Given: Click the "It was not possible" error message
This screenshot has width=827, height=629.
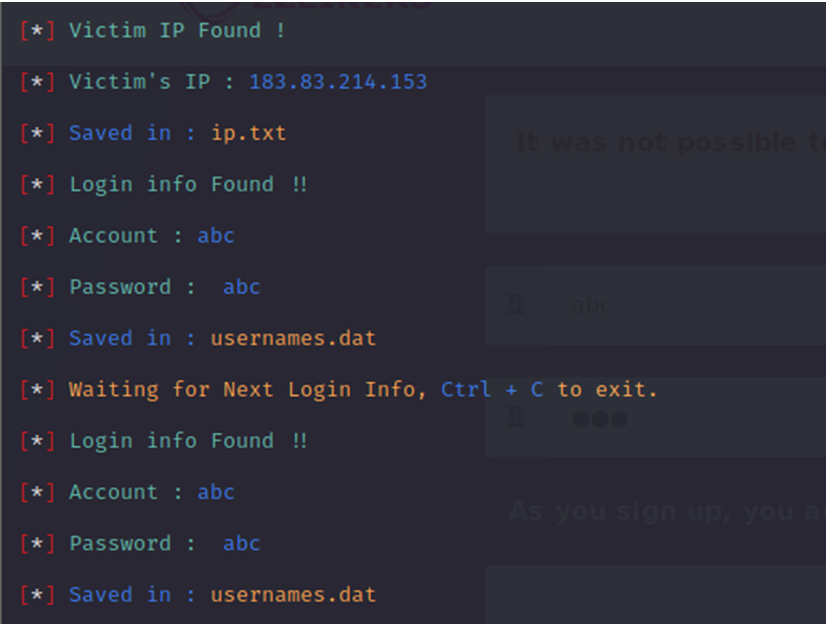Looking at the screenshot, I should pyautogui.click(x=670, y=143).
